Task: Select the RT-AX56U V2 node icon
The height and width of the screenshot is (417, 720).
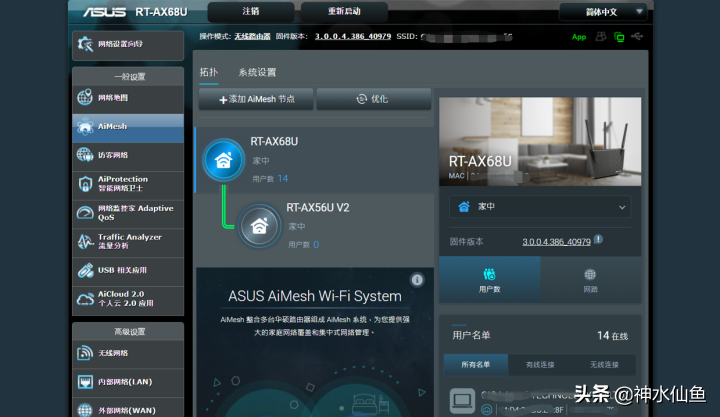Action: pyautogui.click(x=259, y=224)
